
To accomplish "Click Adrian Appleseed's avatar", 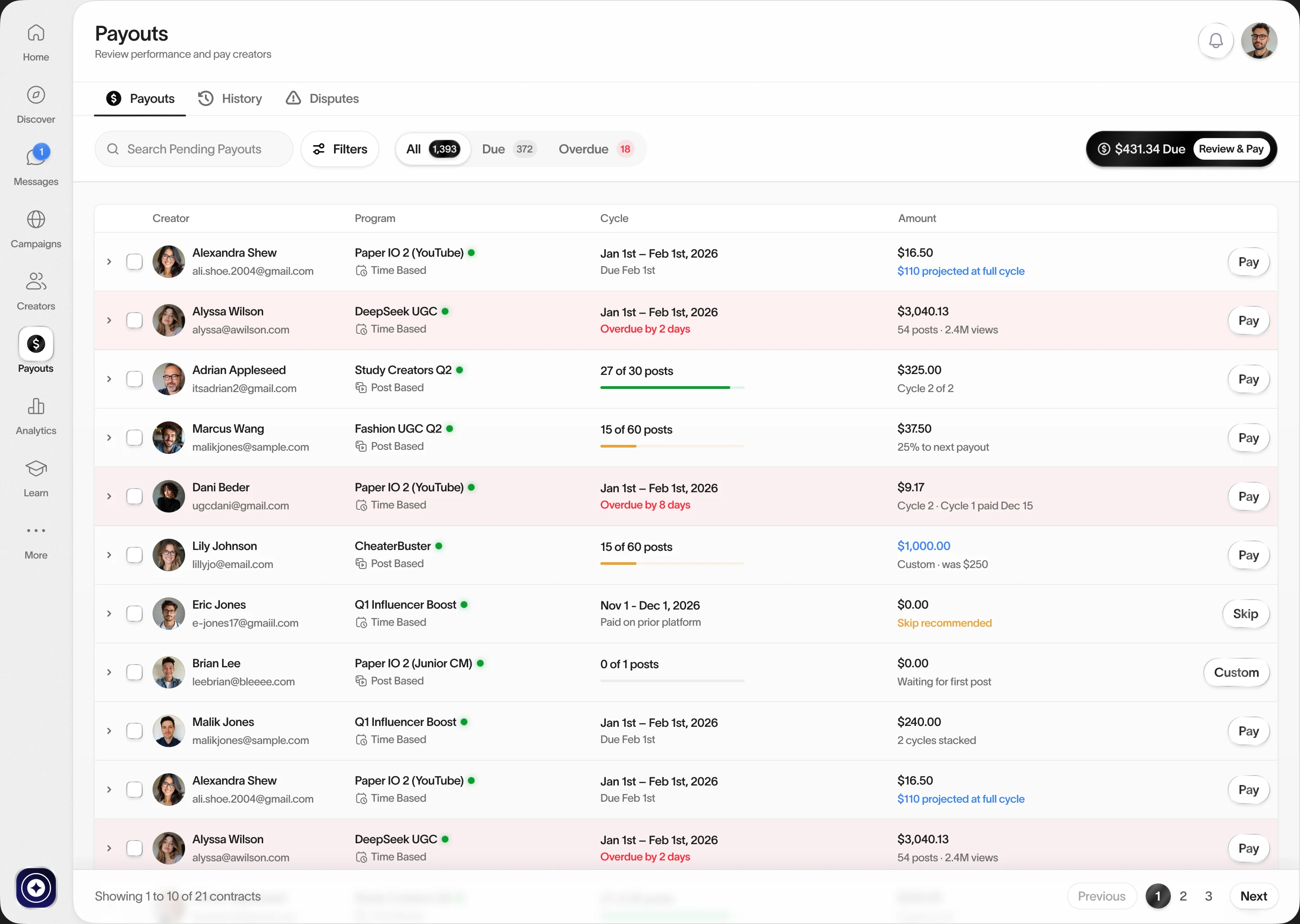I will [168, 379].
